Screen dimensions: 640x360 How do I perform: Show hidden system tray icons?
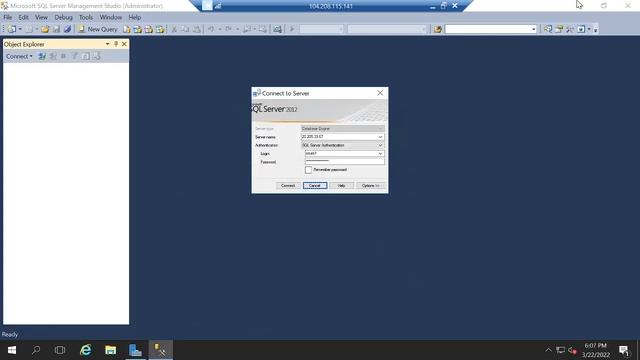coord(548,350)
